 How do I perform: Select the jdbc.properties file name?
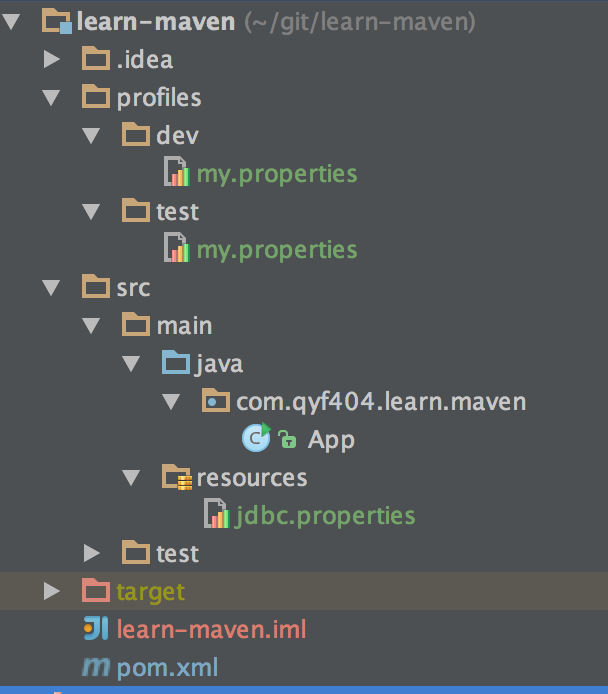coord(325,517)
